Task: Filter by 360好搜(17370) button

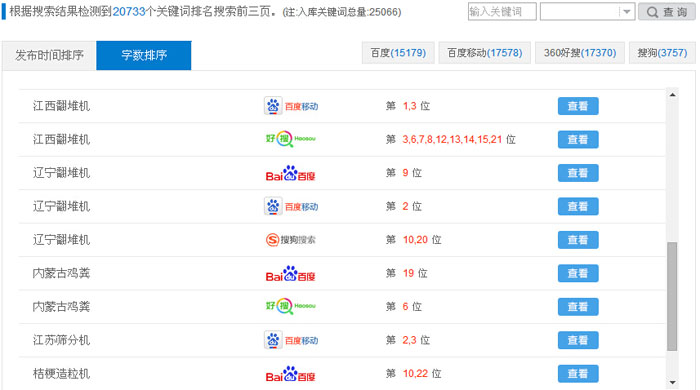Action: [x=579, y=53]
